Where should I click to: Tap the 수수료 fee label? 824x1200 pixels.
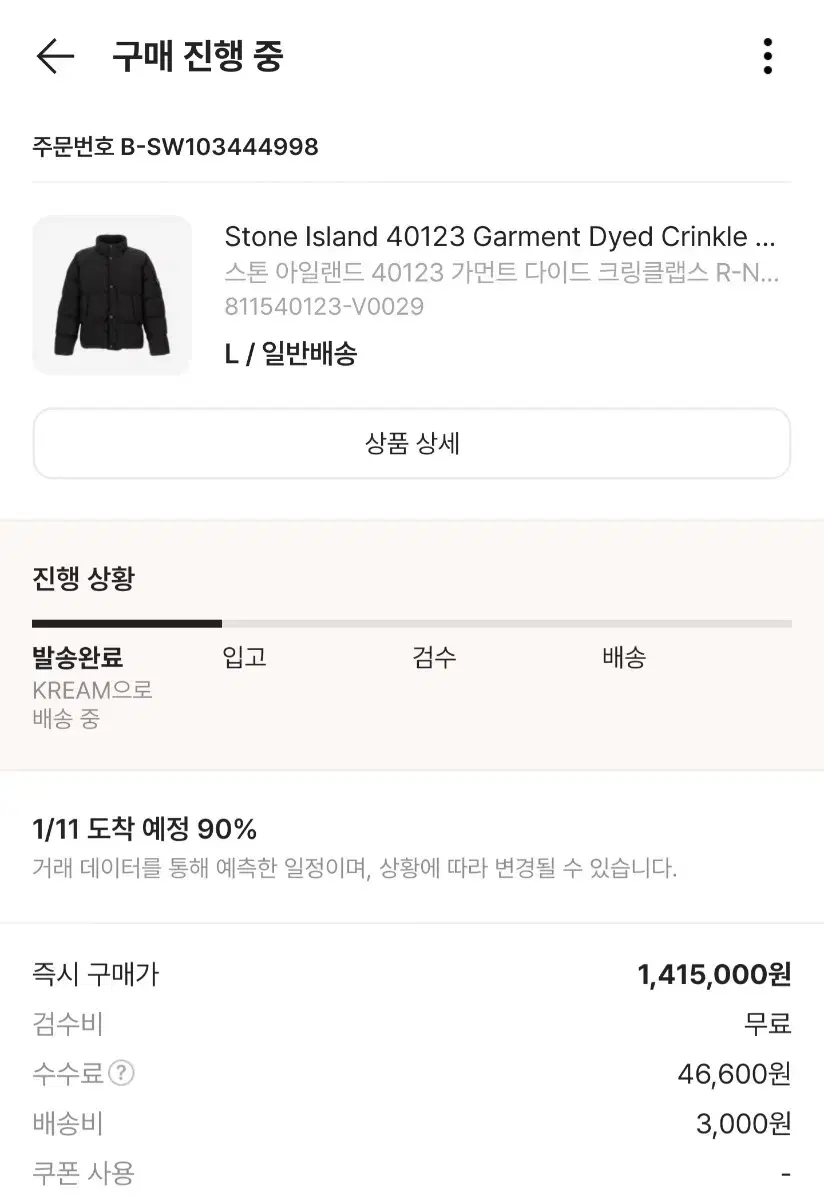click(x=68, y=1074)
